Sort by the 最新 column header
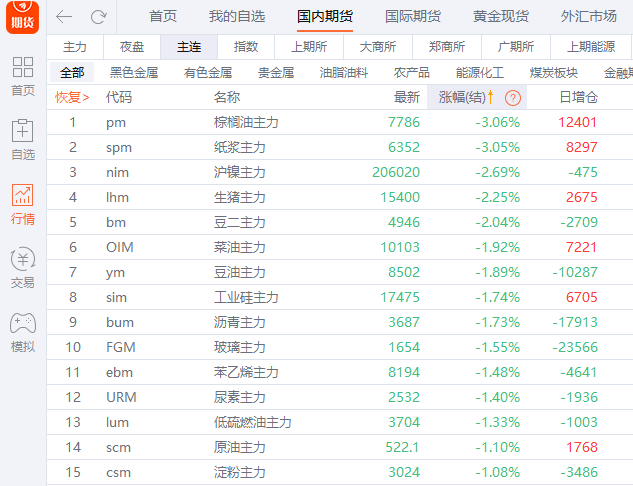 click(x=406, y=97)
